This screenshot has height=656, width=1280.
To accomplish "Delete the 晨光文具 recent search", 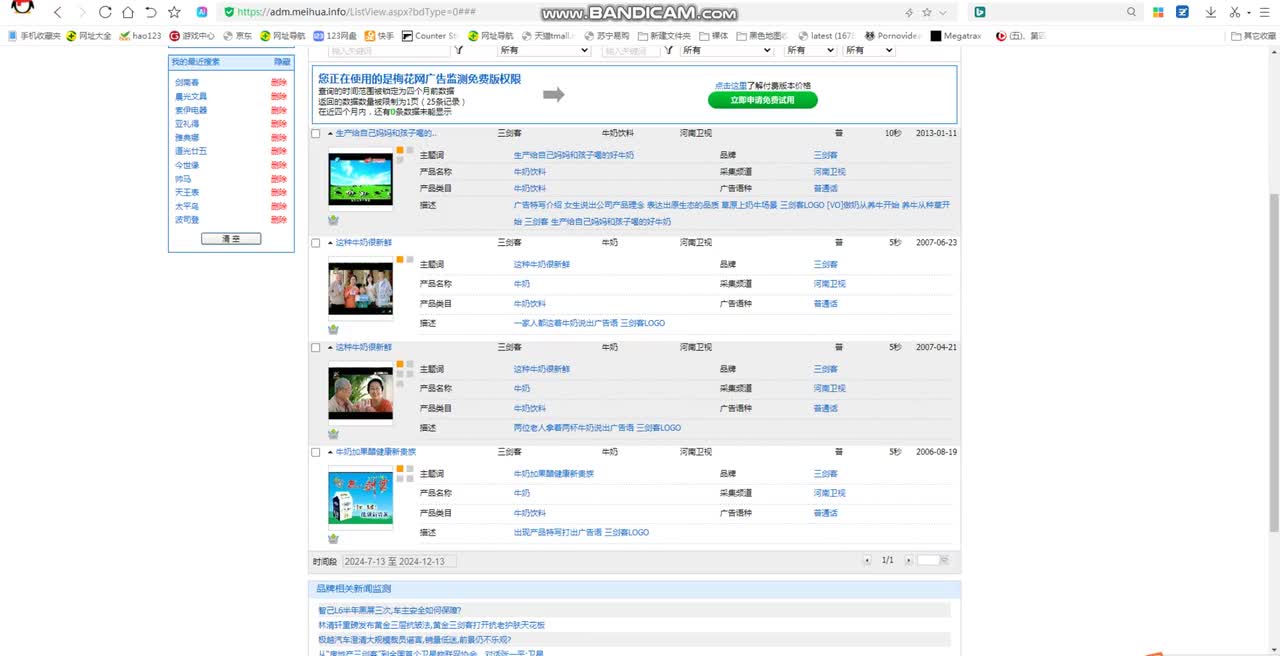I will (279, 97).
